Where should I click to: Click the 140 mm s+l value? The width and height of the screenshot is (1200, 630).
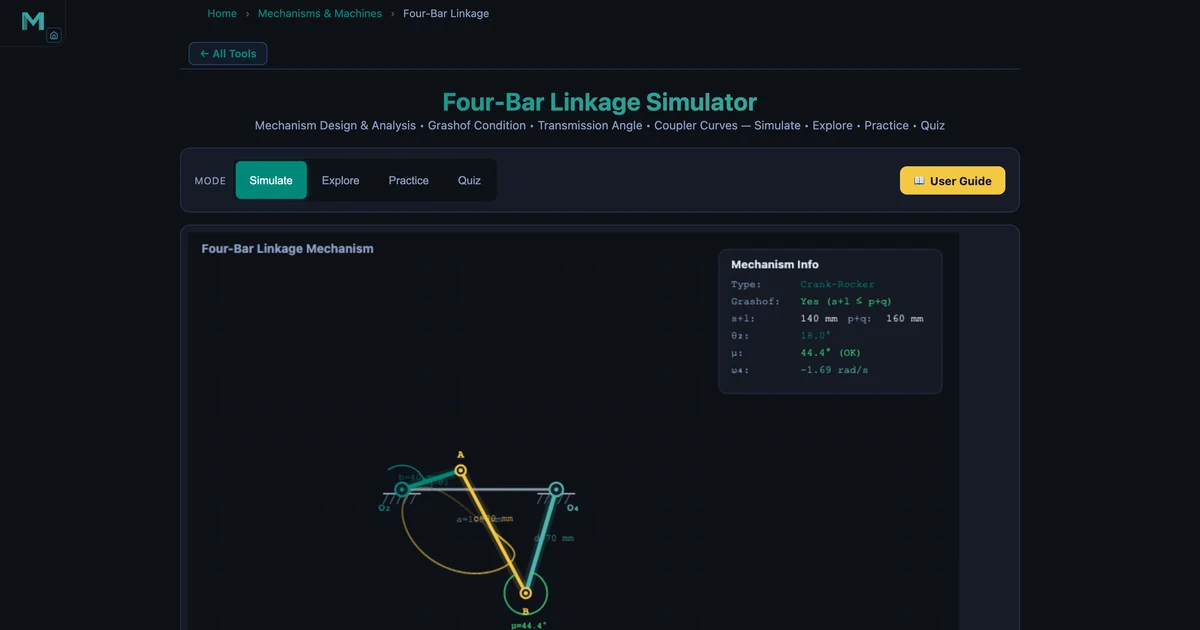[819, 319]
